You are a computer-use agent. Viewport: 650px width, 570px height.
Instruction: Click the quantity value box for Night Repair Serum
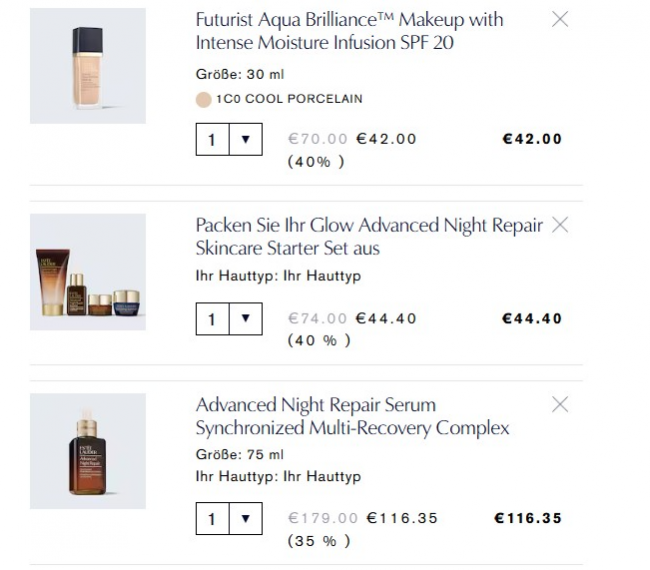pos(212,519)
